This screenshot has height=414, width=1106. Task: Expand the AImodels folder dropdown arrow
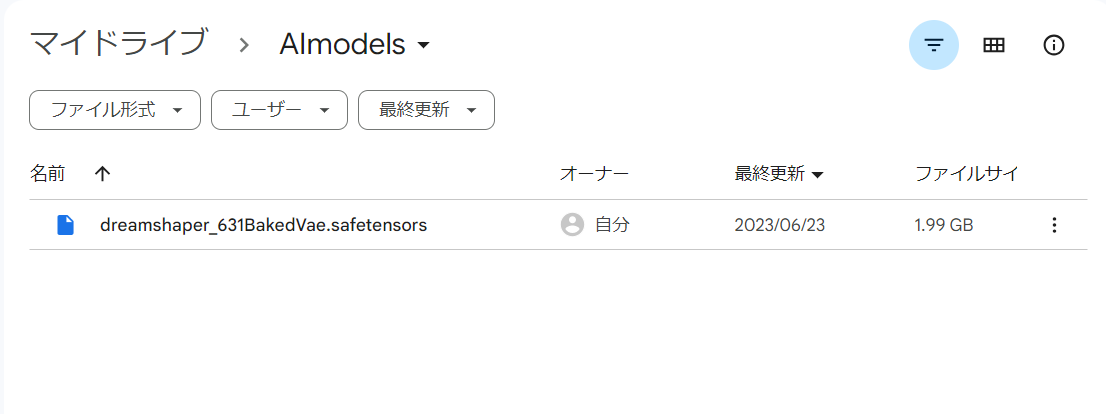point(423,46)
